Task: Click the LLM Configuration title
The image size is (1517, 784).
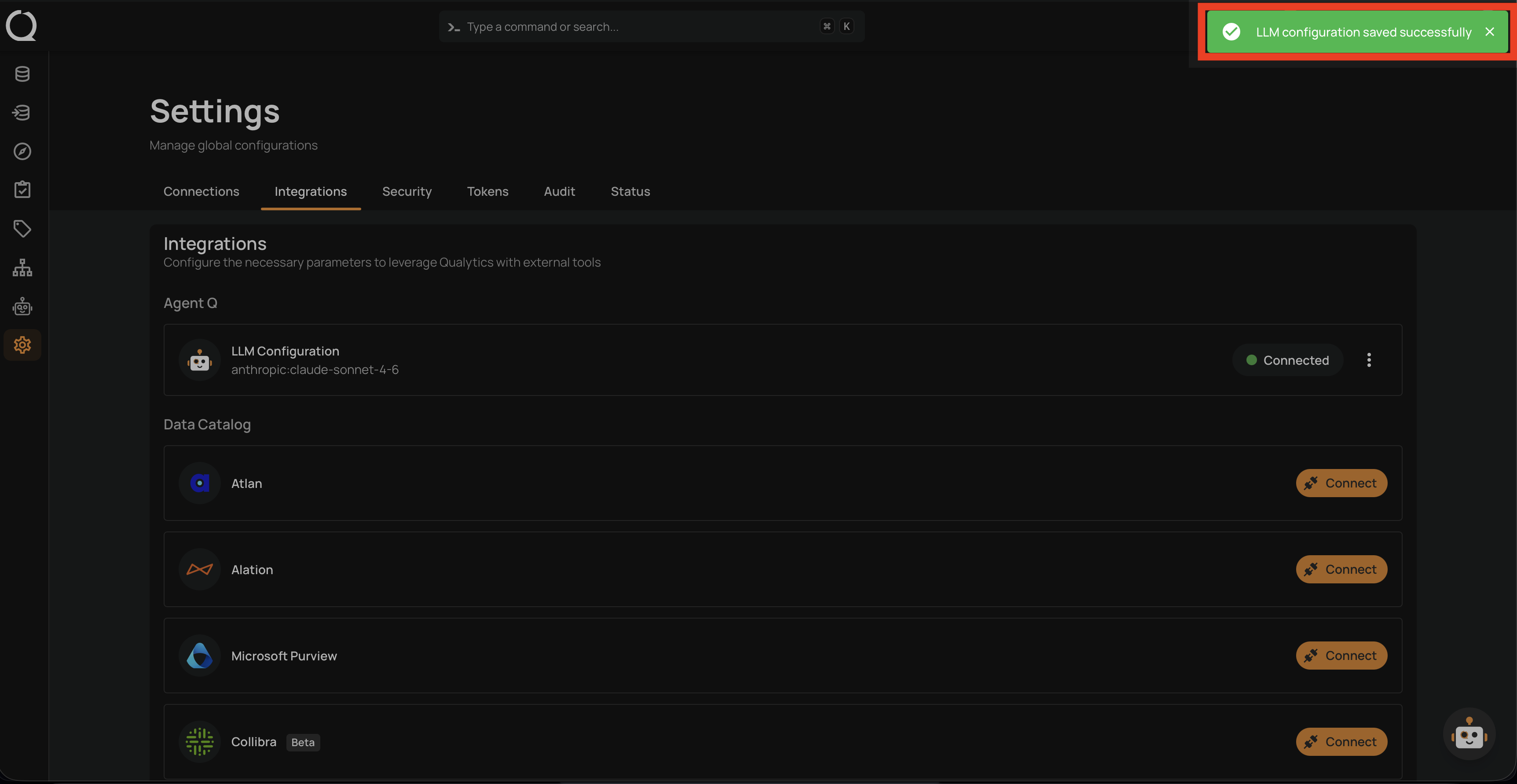Action: 286,351
